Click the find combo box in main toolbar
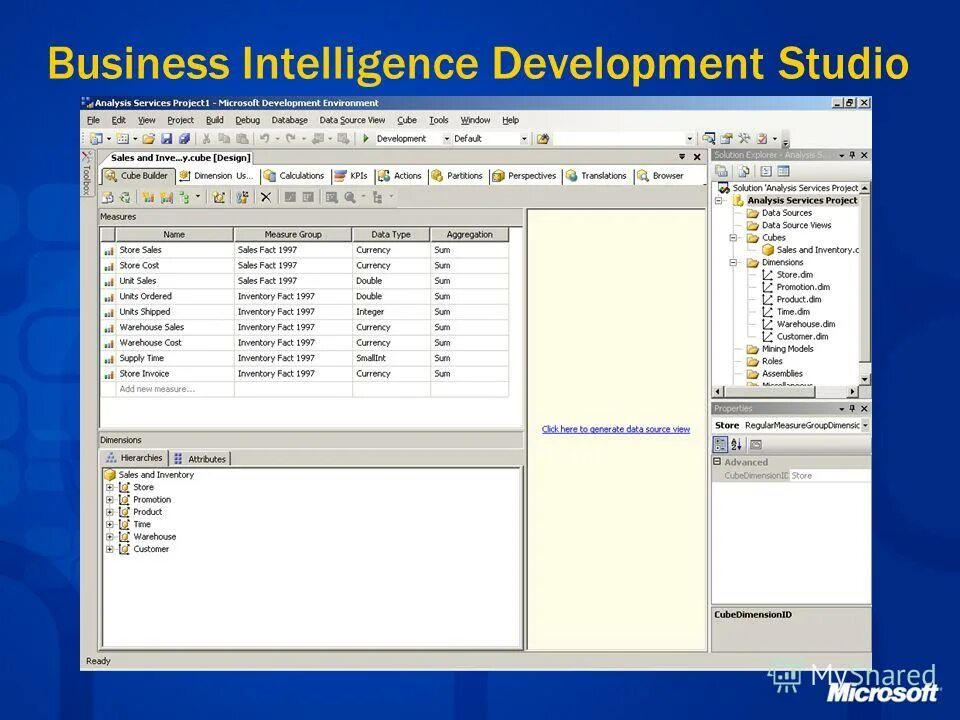Image resolution: width=960 pixels, height=720 pixels. tap(624, 139)
